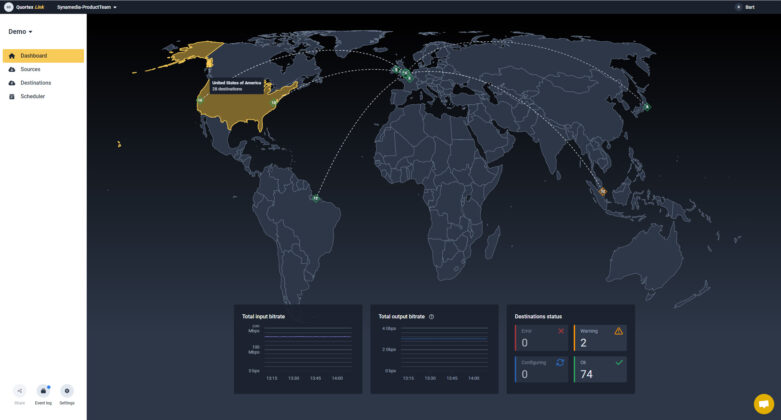Open the Scheduler calendar icon

click(12, 96)
